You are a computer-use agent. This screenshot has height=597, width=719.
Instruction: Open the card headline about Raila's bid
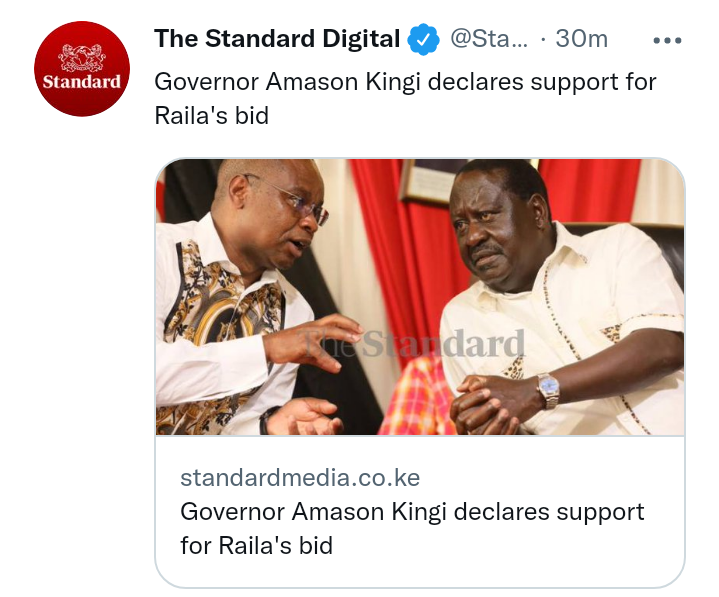(x=412, y=528)
